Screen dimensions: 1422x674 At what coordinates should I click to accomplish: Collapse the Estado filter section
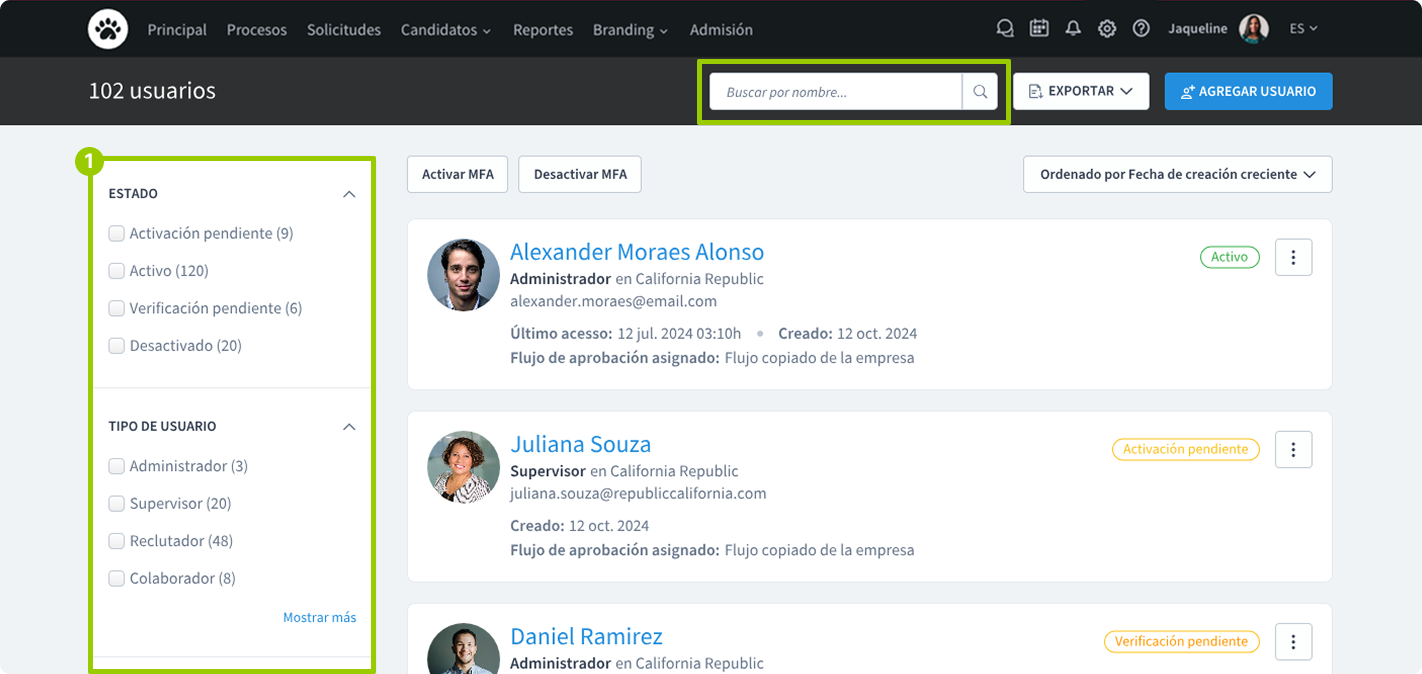348,194
